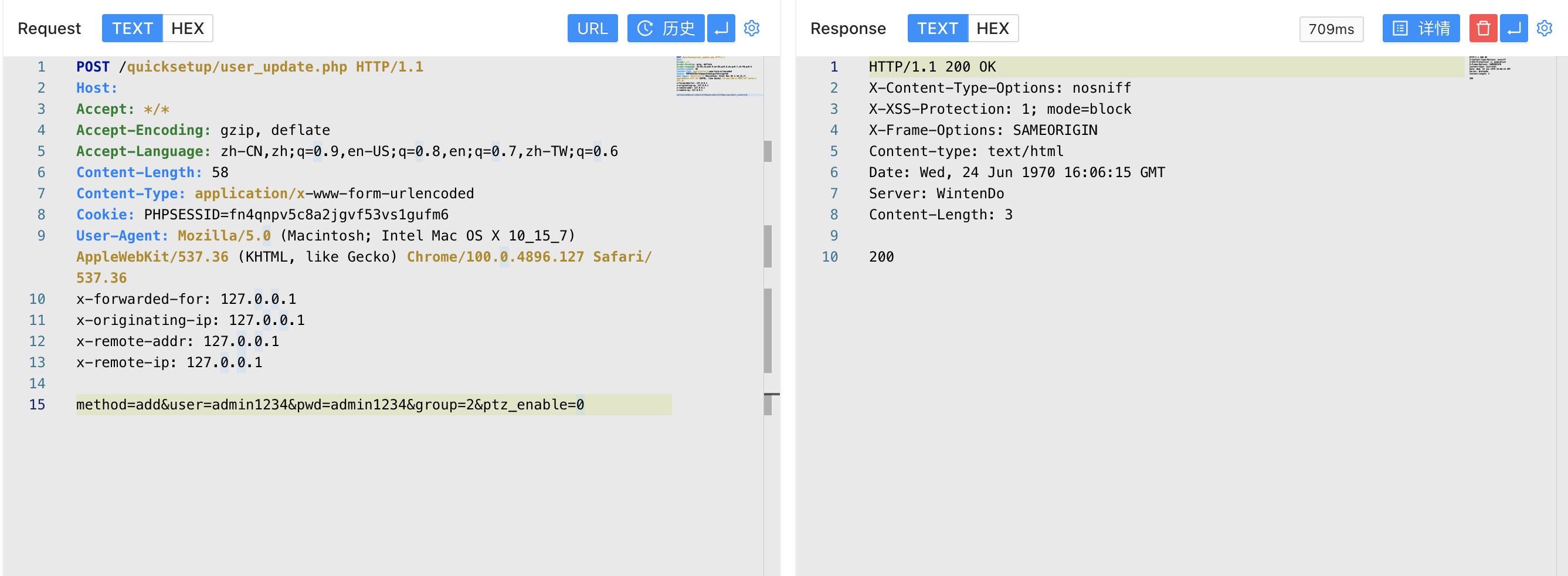The height and width of the screenshot is (576, 1568).
Task: Click the Cookie: PHPSESSID header line
Action: pyautogui.click(x=262, y=215)
